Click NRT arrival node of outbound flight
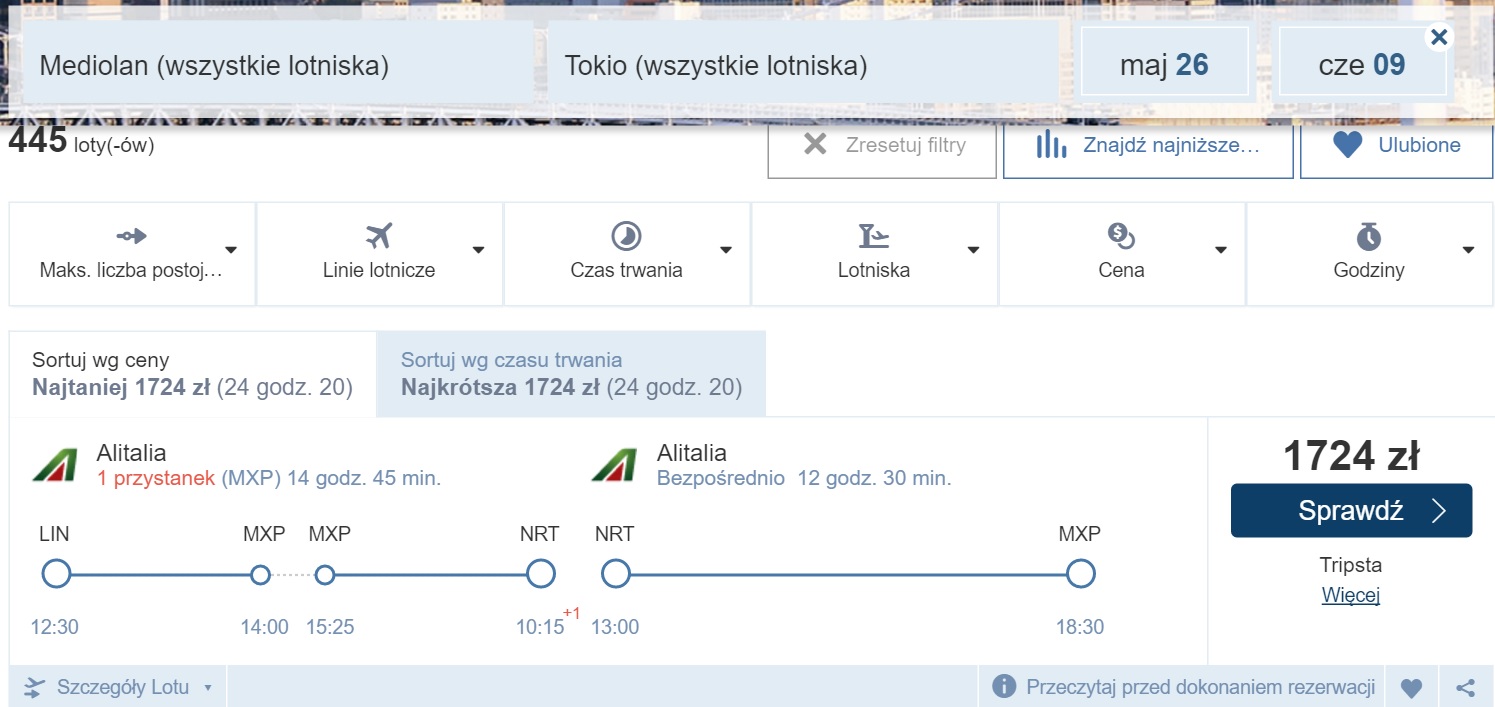The width and height of the screenshot is (1495, 707). pyautogui.click(x=540, y=574)
